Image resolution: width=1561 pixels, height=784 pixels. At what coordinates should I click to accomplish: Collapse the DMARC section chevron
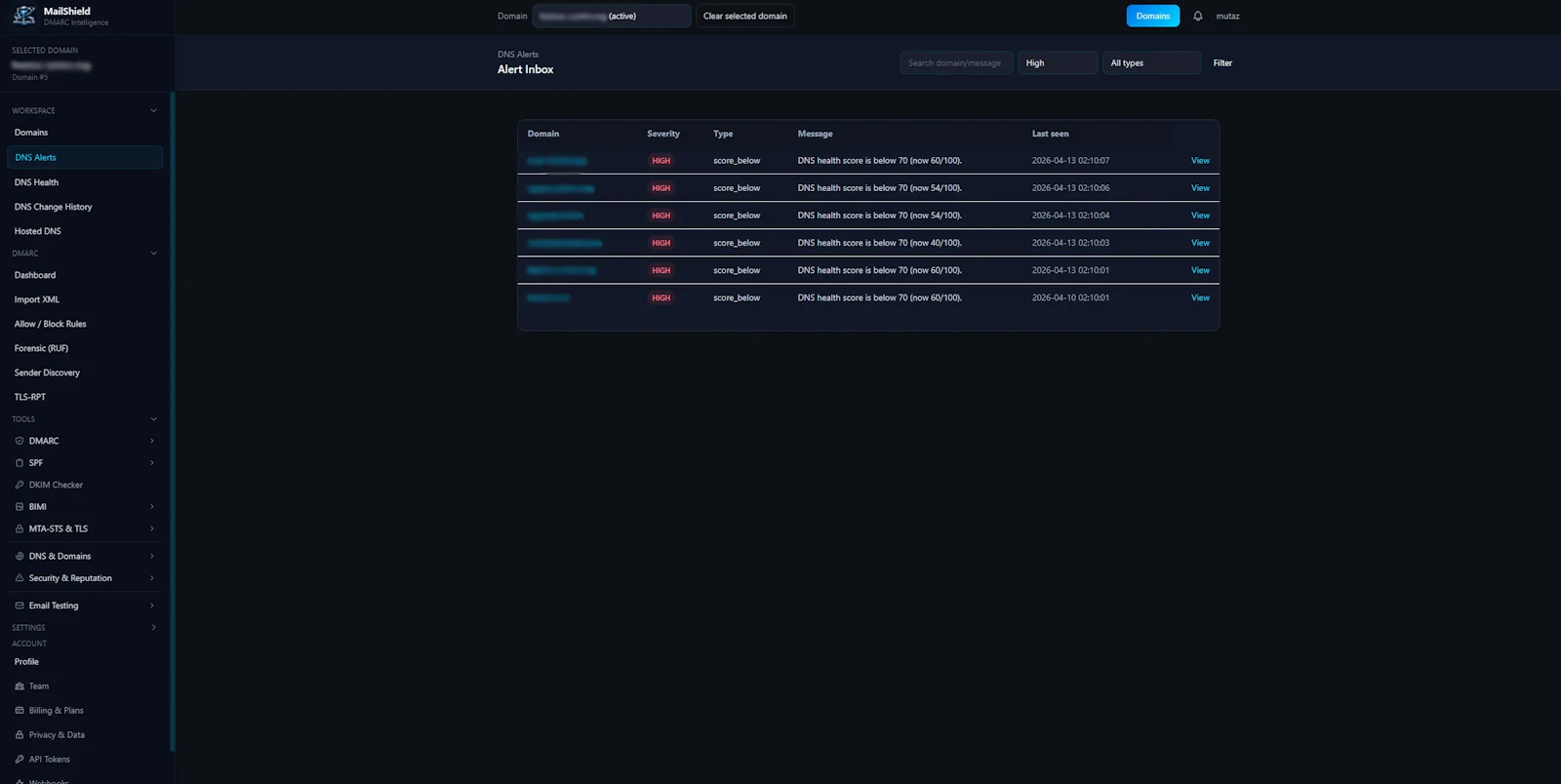click(x=153, y=254)
